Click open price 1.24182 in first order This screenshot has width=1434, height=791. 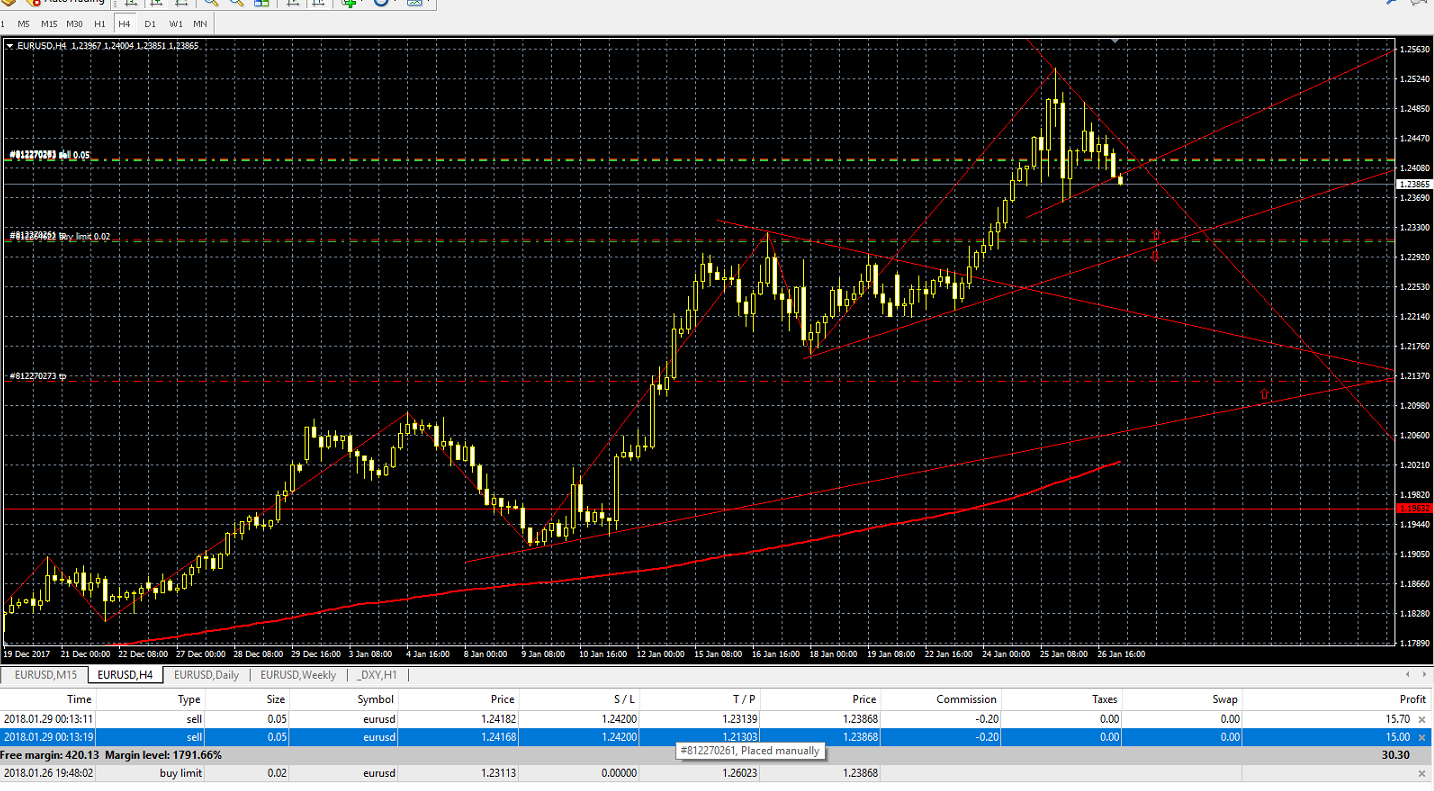[x=496, y=719]
